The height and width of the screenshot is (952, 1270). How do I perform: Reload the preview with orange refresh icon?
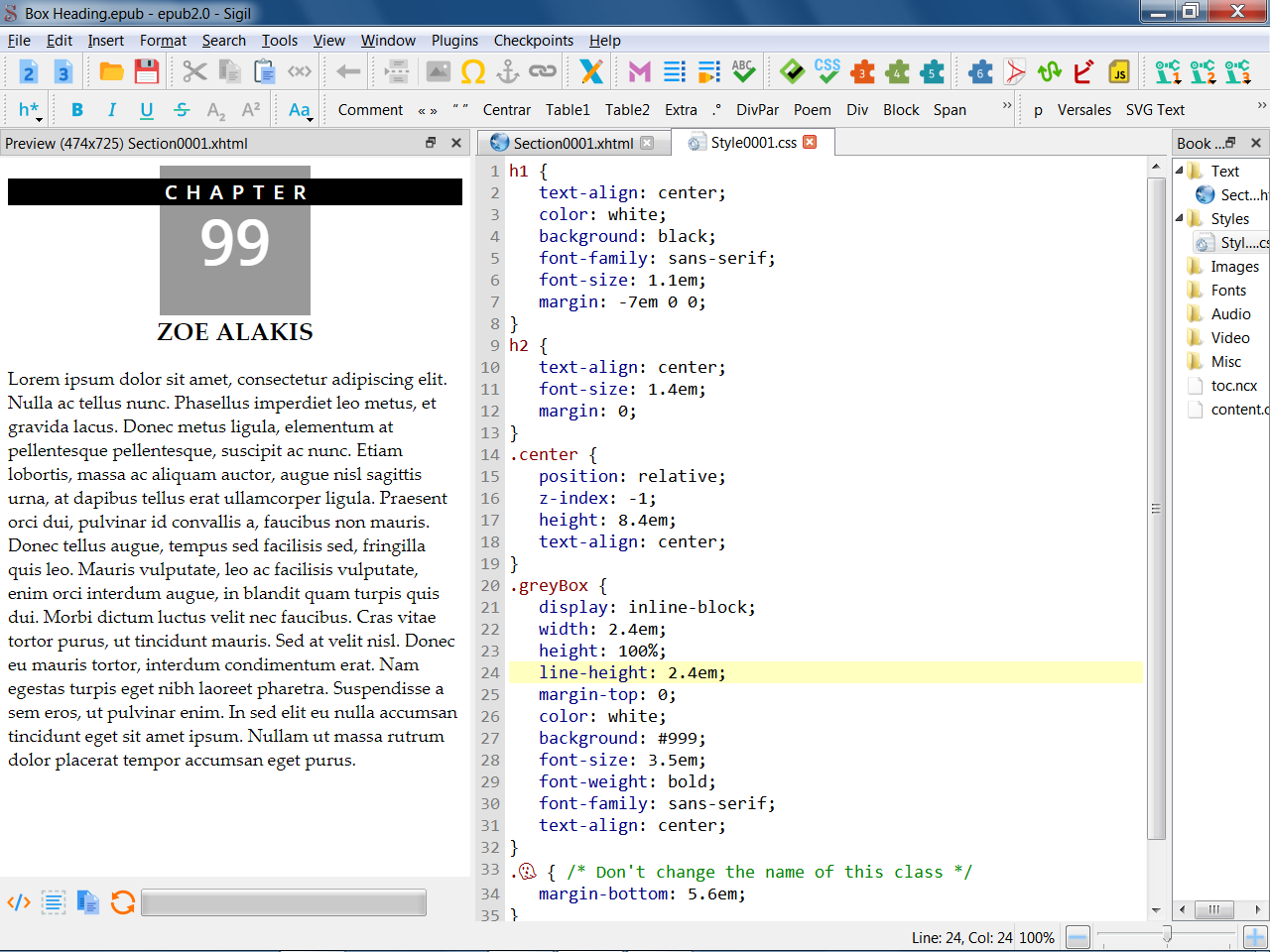pos(123,902)
